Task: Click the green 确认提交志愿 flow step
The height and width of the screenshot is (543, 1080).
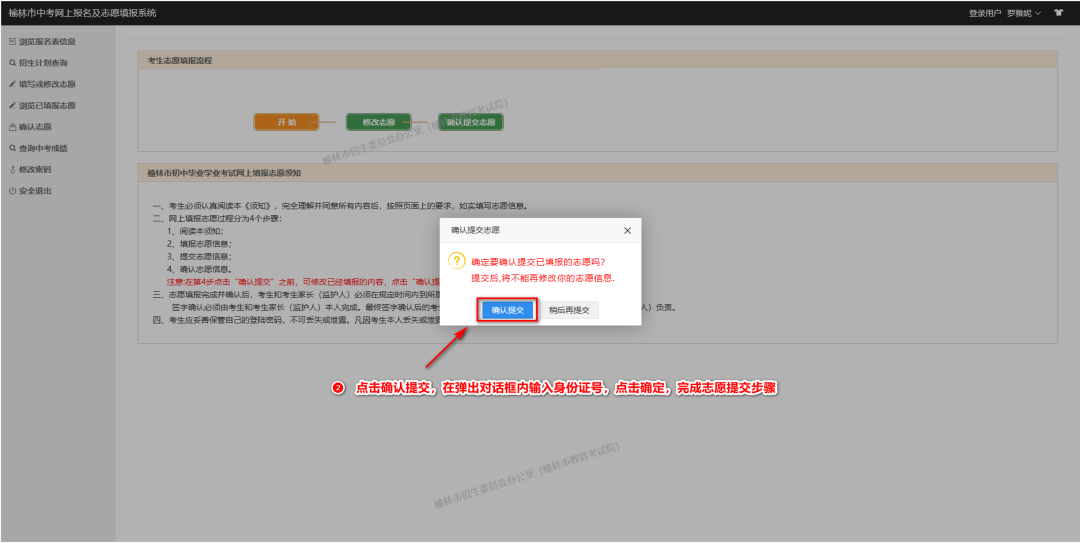Action: pos(471,122)
